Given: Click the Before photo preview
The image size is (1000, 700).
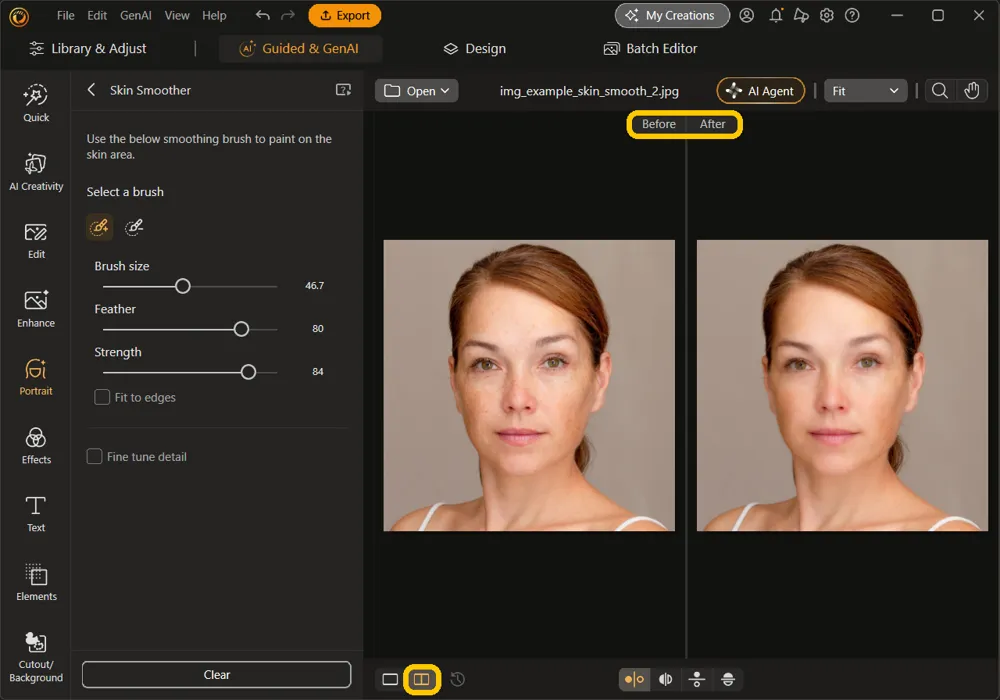Looking at the screenshot, I should (529, 385).
